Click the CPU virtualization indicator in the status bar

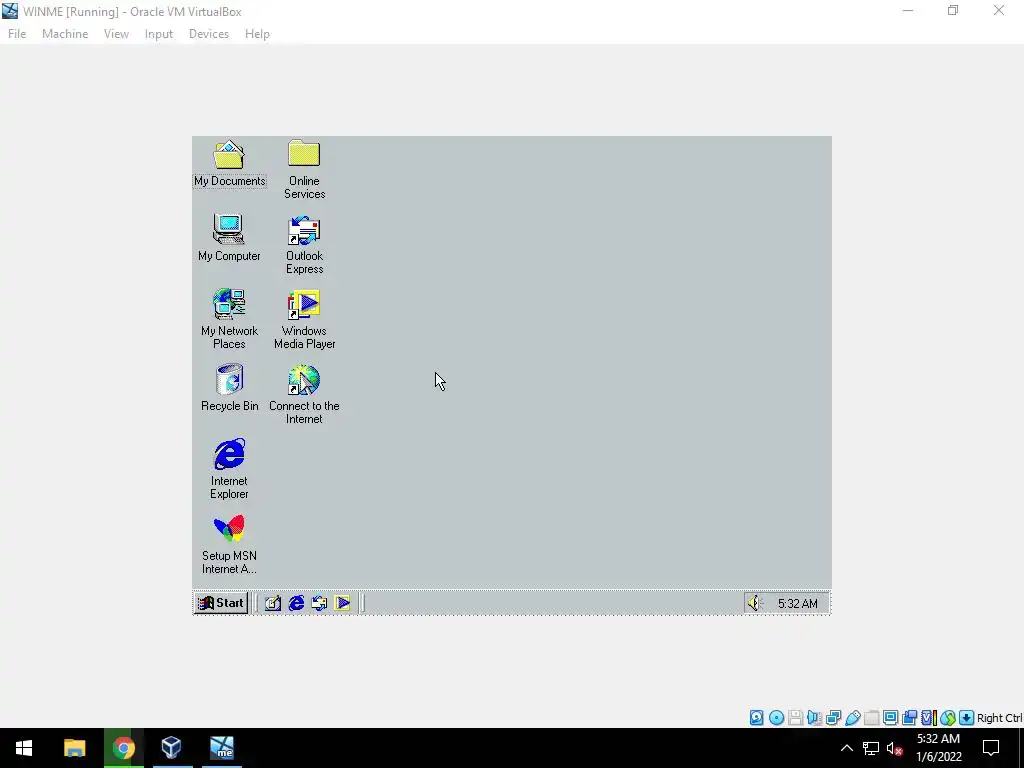[929, 718]
